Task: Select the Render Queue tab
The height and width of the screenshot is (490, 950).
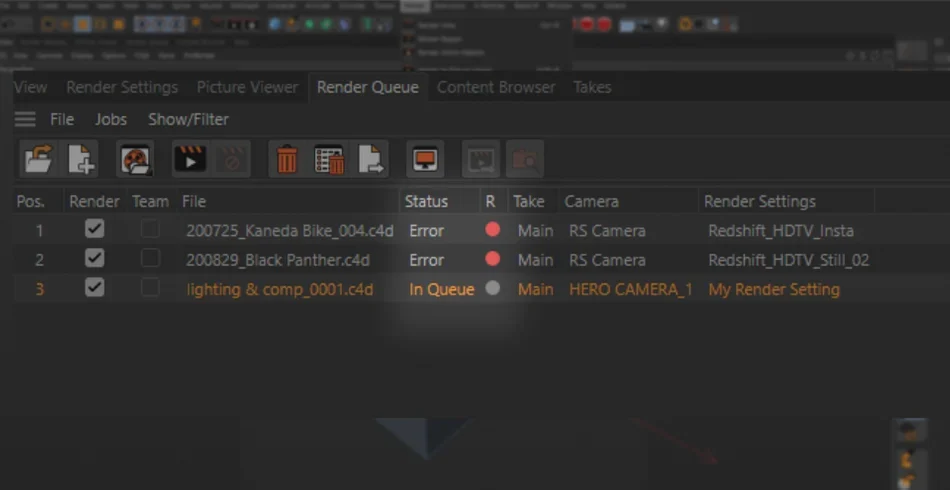Action: [368, 87]
